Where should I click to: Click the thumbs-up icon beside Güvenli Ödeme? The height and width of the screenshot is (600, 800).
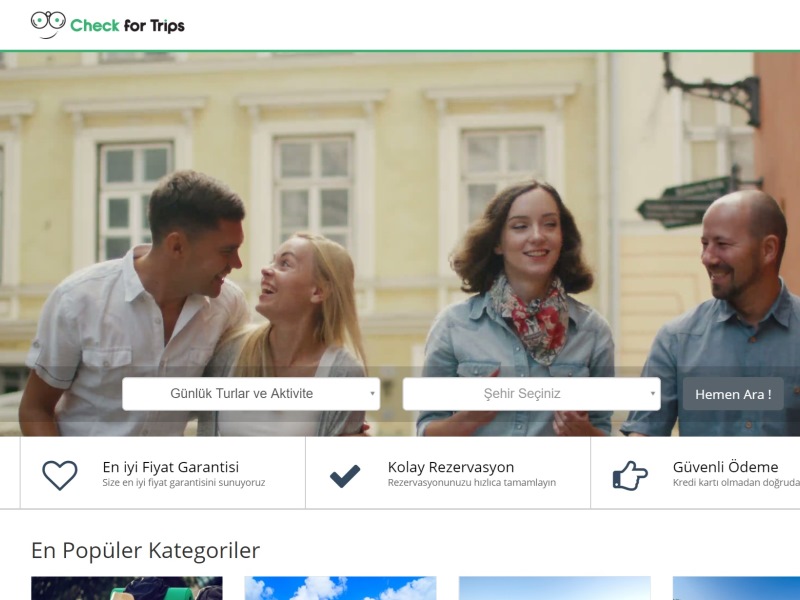point(630,475)
